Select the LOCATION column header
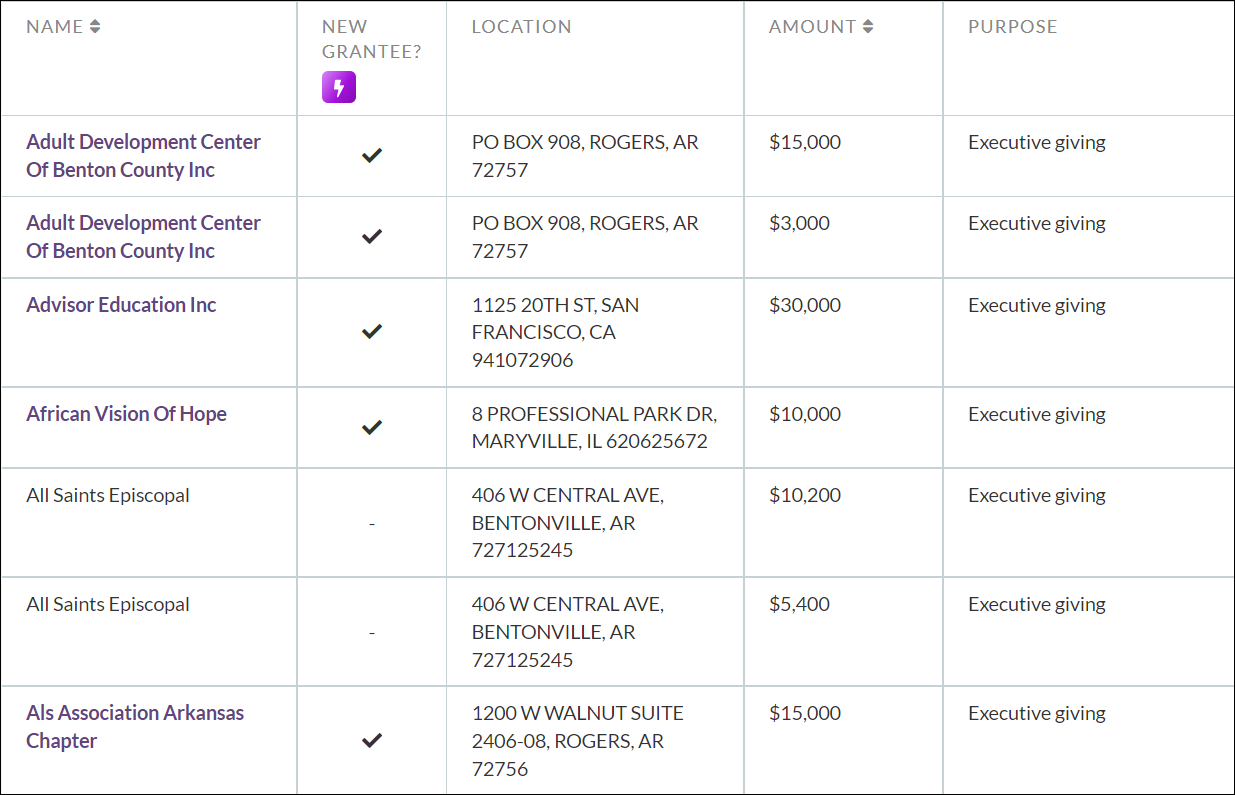Screen dimensions: 1235x795 pyautogui.click(x=522, y=27)
